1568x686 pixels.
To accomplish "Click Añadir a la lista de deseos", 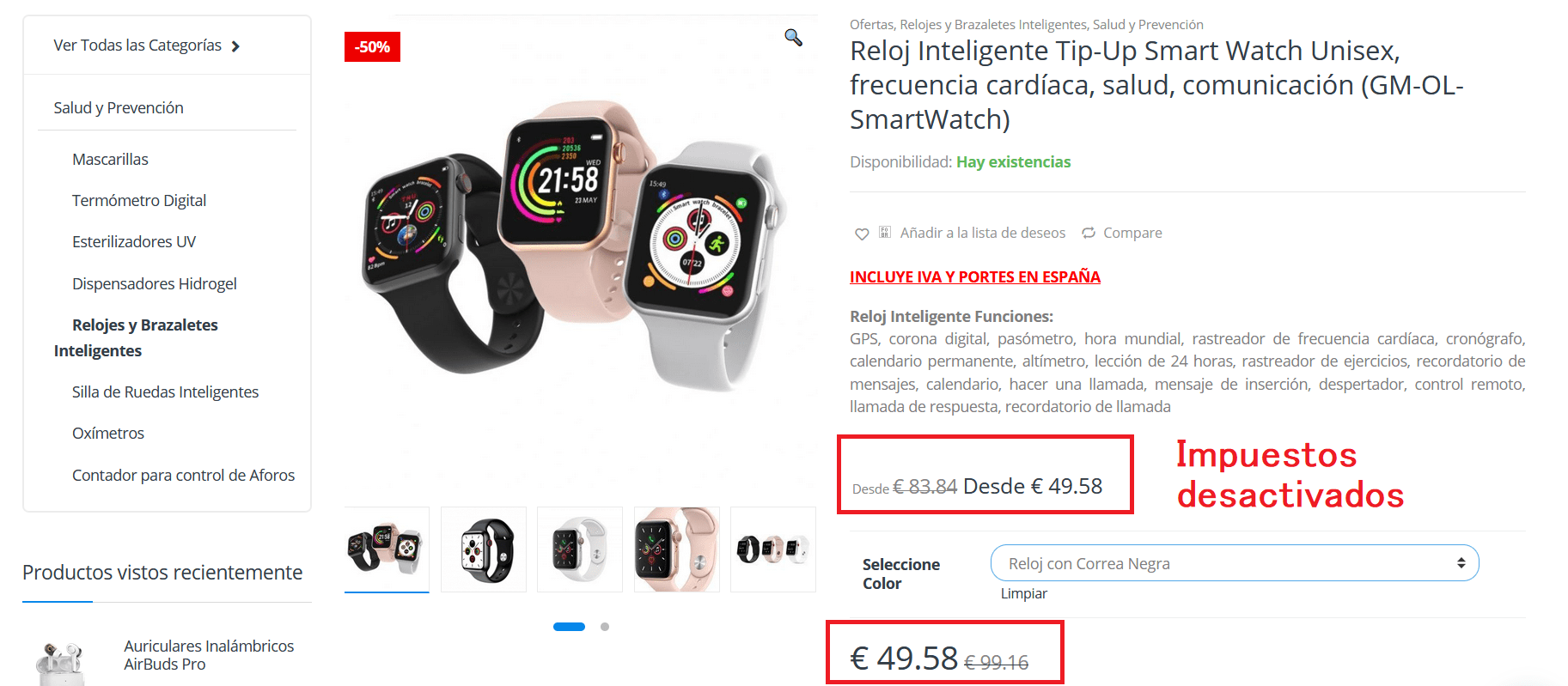I will 983,233.
